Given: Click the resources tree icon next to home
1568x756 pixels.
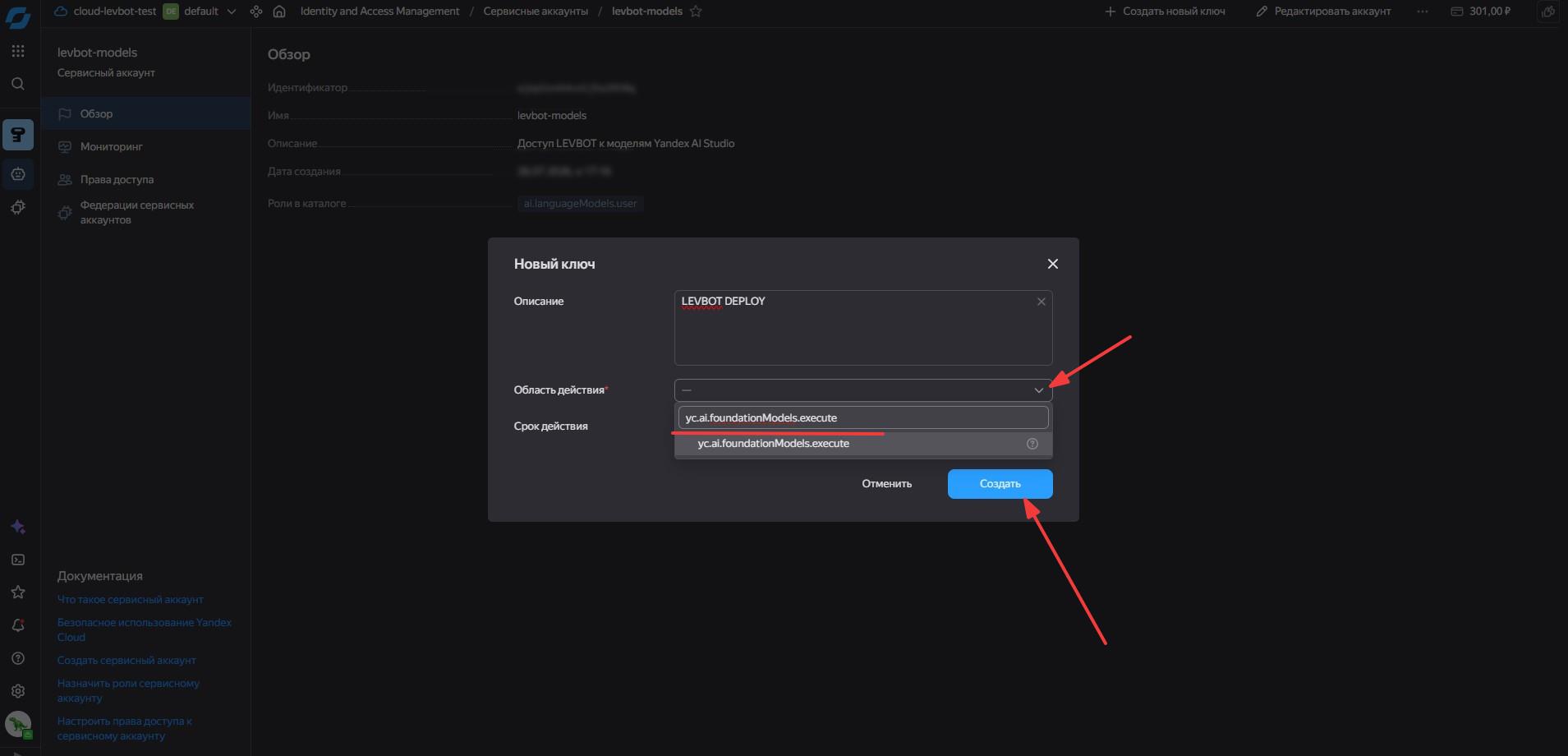Looking at the screenshot, I should coord(256,12).
